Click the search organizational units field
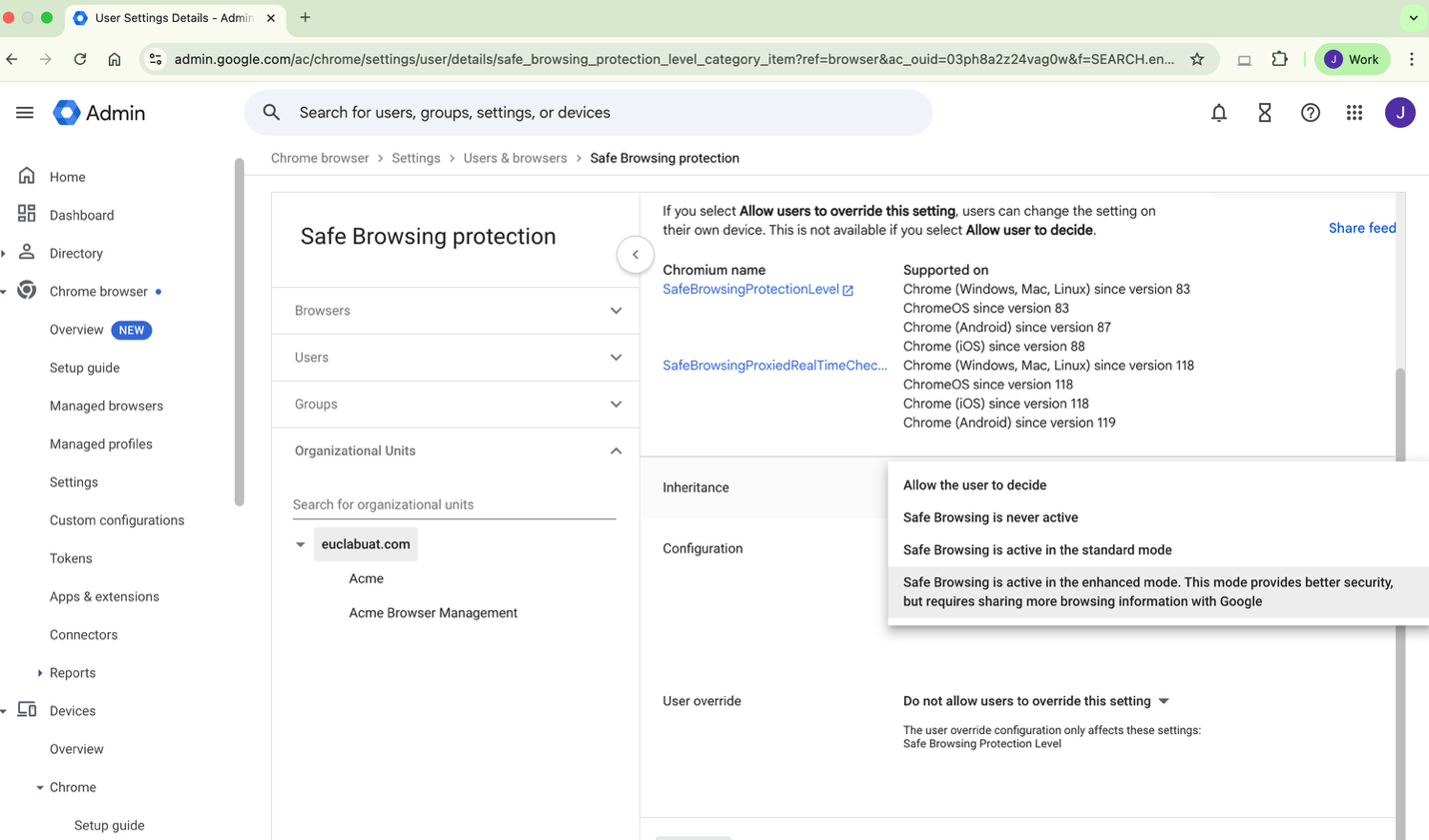The height and width of the screenshot is (840, 1429). (x=454, y=504)
